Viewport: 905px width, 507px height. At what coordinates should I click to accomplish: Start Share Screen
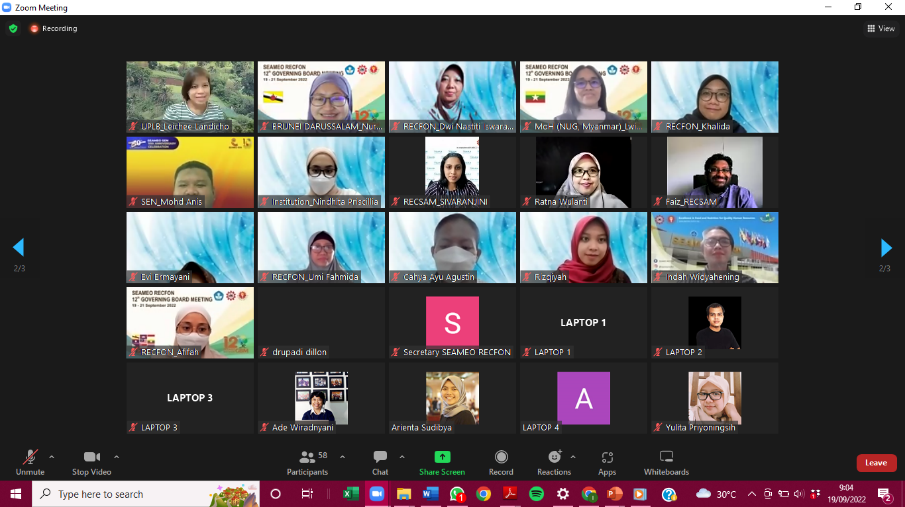441,461
